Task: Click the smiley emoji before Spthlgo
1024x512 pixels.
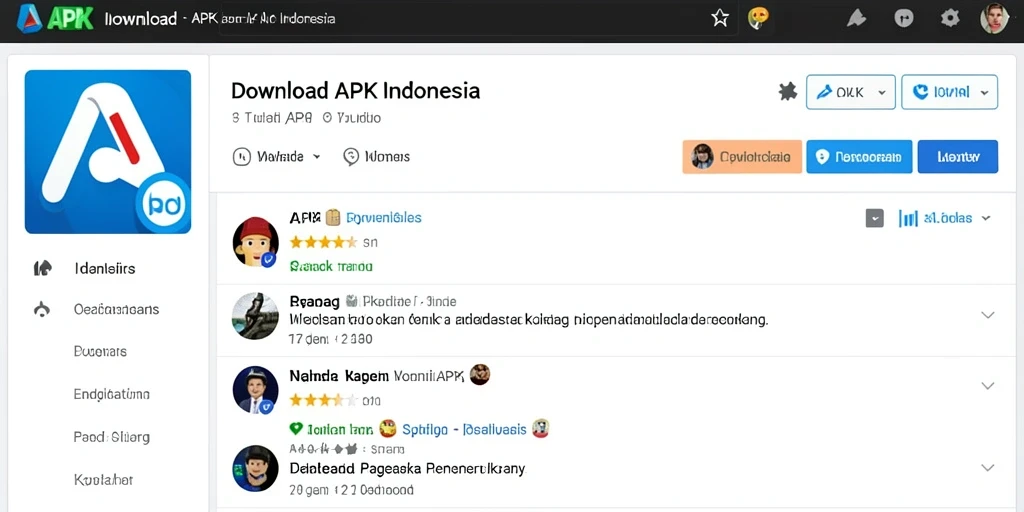Action: tap(387, 428)
